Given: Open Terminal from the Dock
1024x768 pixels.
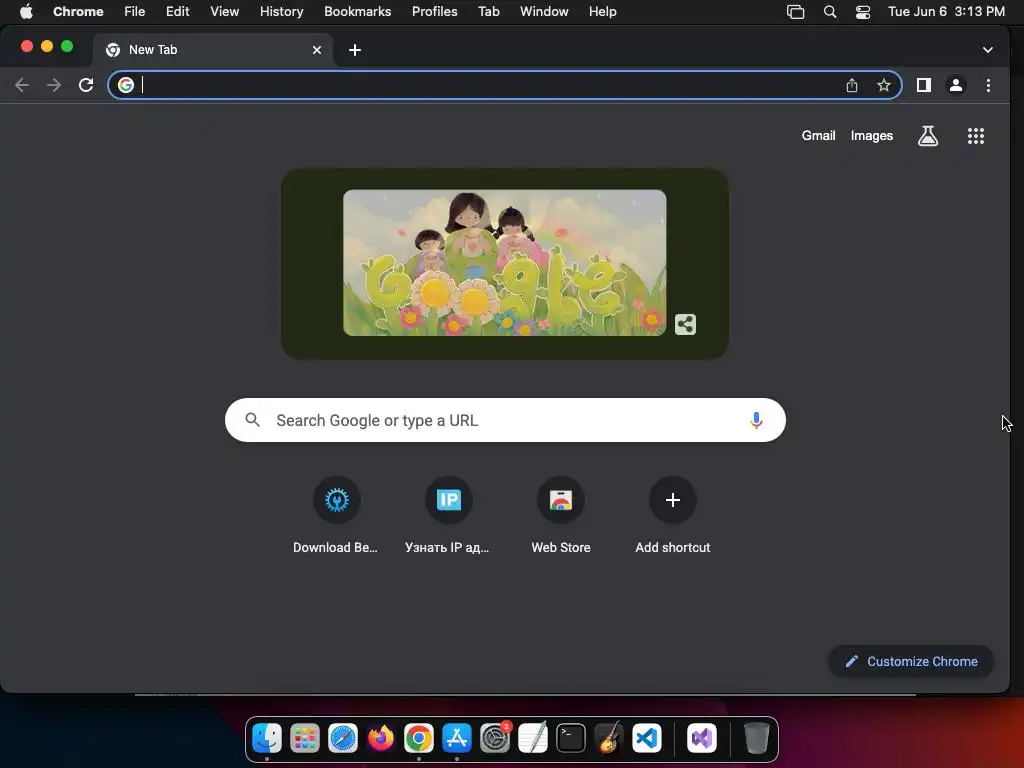Looking at the screenshot, I should tap(571, 739).
